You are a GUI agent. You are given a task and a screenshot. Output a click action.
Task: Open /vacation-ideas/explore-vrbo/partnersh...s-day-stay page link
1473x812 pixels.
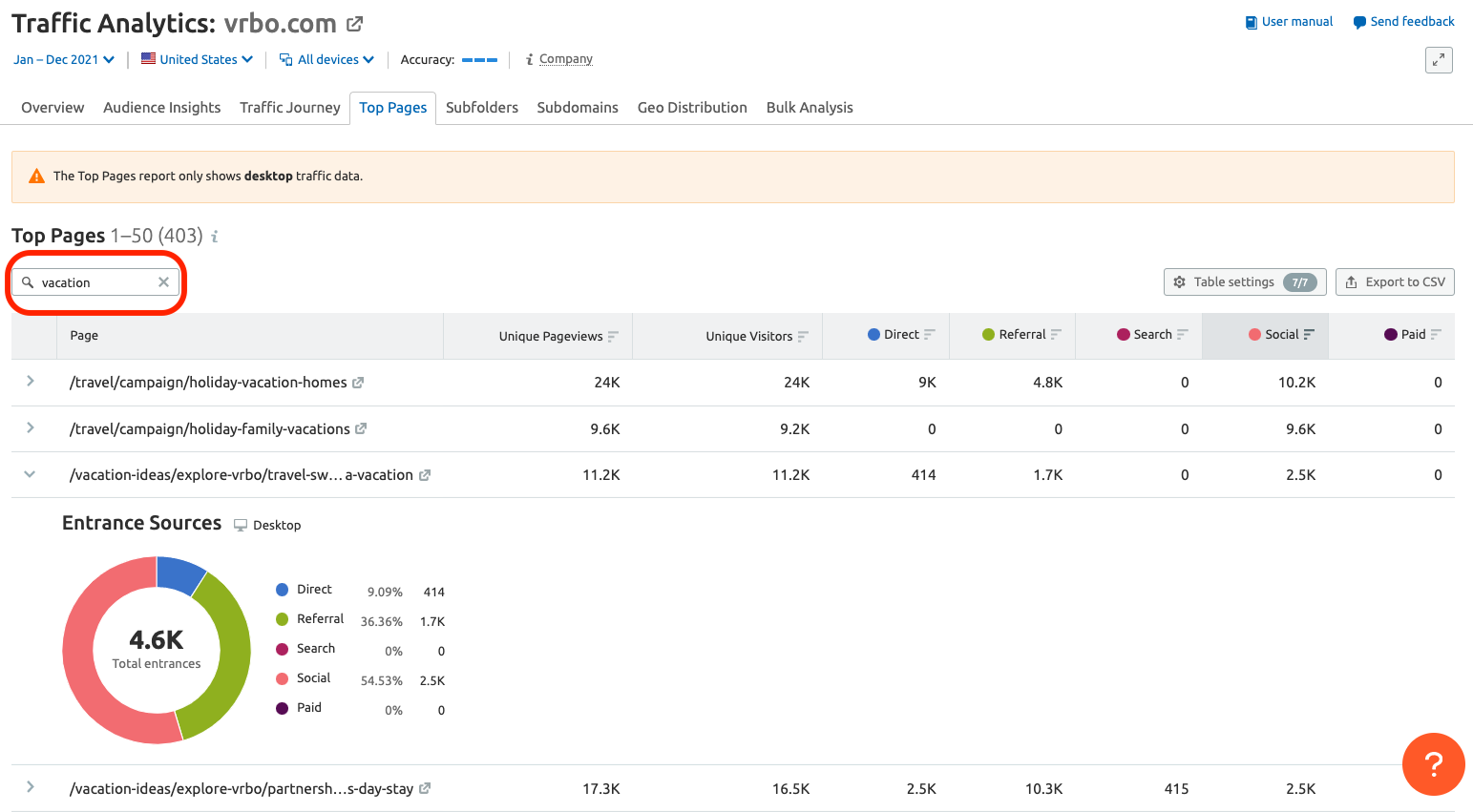coord(242,789)
